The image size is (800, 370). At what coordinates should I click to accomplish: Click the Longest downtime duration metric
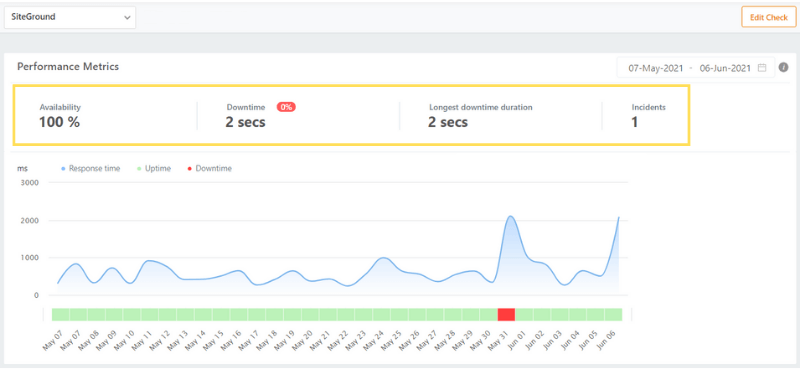coord(480,116)
